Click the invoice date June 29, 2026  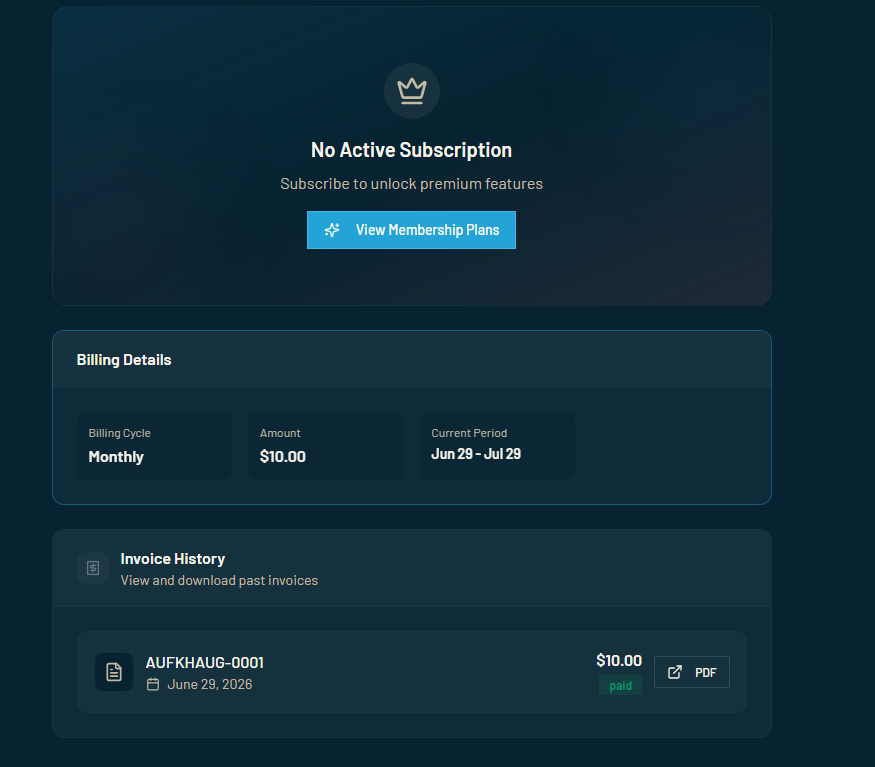coord(210,684)
